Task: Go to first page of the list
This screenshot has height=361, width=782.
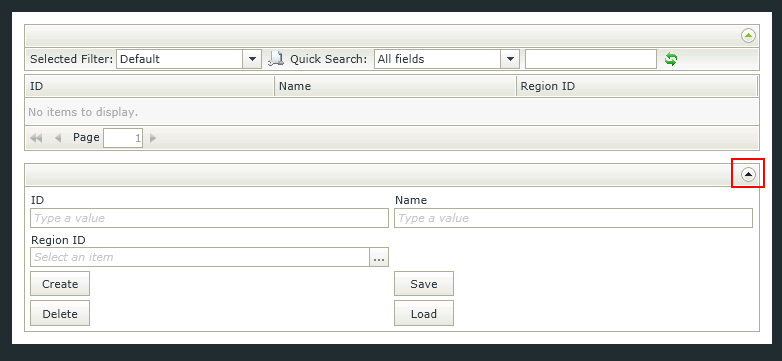Action: 36,138
